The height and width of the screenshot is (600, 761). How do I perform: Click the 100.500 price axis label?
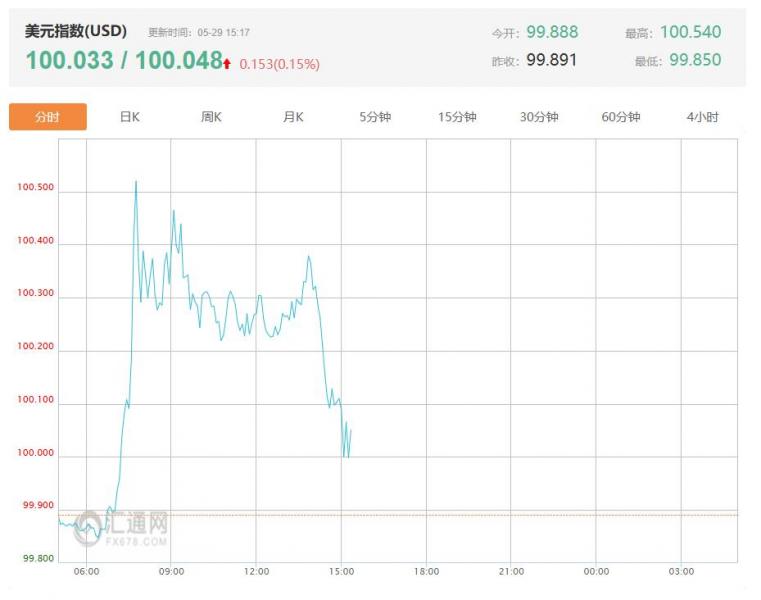[x=35, y=188]
